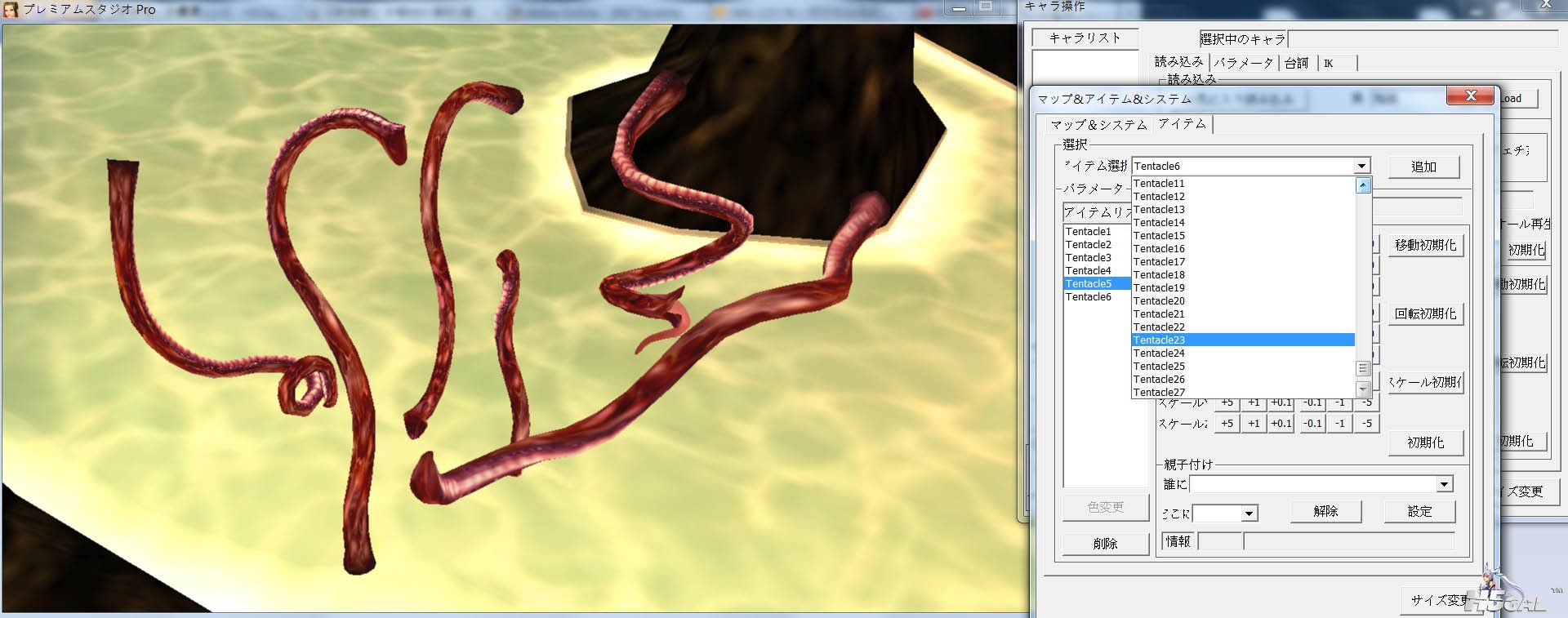Screen dimensions: 1568x618
Task: Increase bottom scale row by +0.1
Action: click(1281, 424)
